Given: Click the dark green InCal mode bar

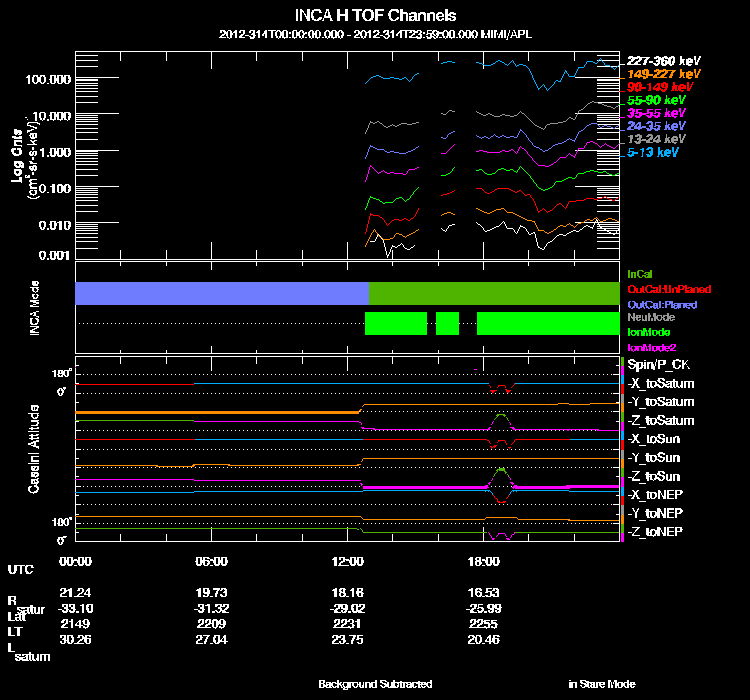Looking at the screenshot, I should tap(494, 293).
